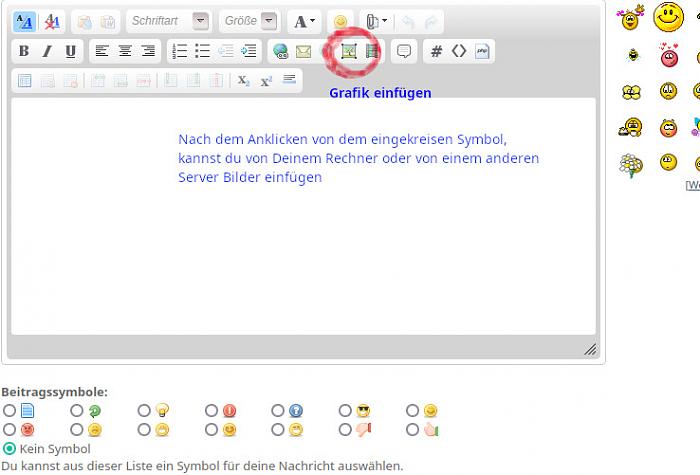Insert a hyperlink with the globe icon
The height and width of the screenshot is (475, 700).
tap(281, 52)
